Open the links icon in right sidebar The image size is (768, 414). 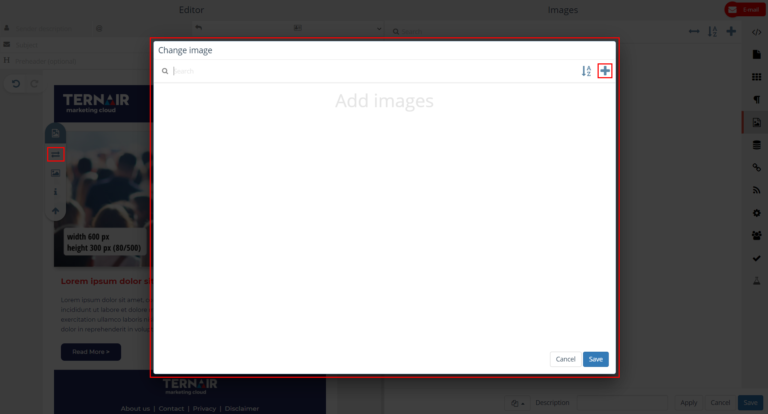pyautogui.click(x=757, y=168)
